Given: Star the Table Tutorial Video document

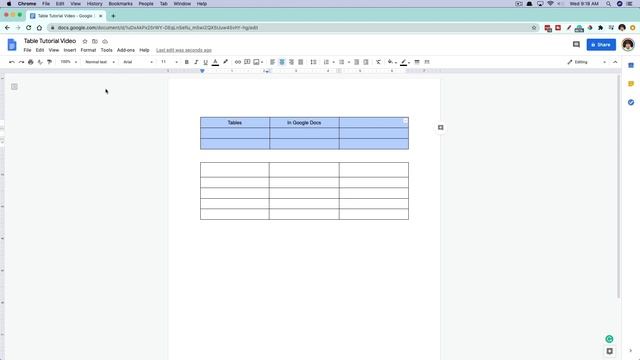Looking at the screenshot, I should [x=85, y=41].
